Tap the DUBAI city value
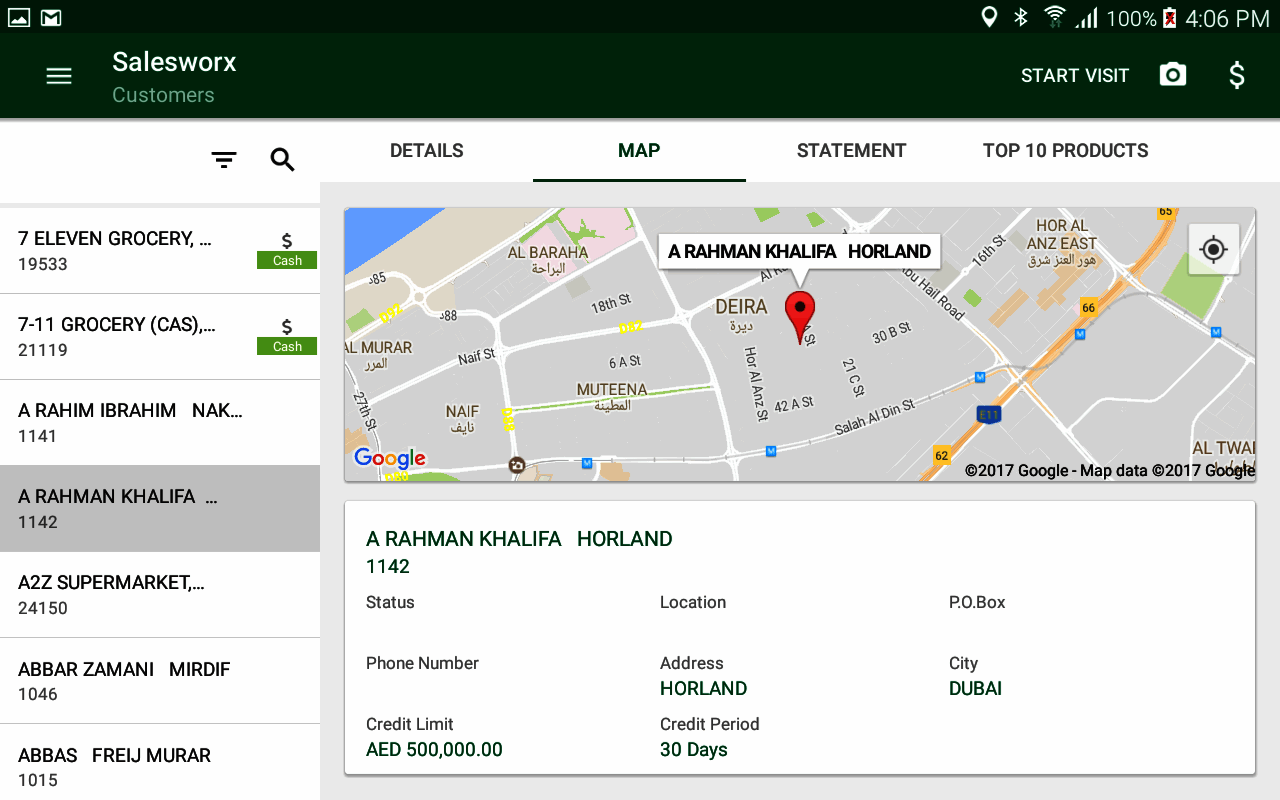Screen dimensions: 1280x800 tap(975, 689)
